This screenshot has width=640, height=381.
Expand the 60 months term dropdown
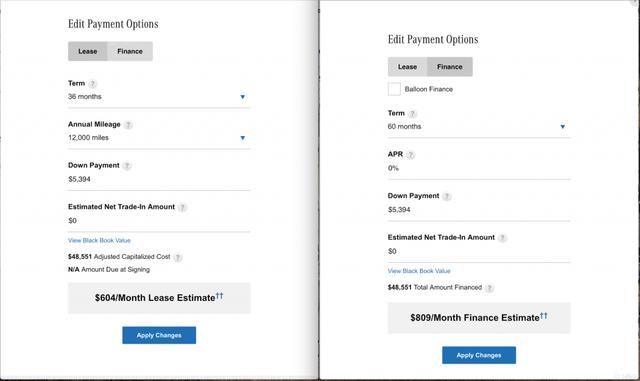click(479, 127)
